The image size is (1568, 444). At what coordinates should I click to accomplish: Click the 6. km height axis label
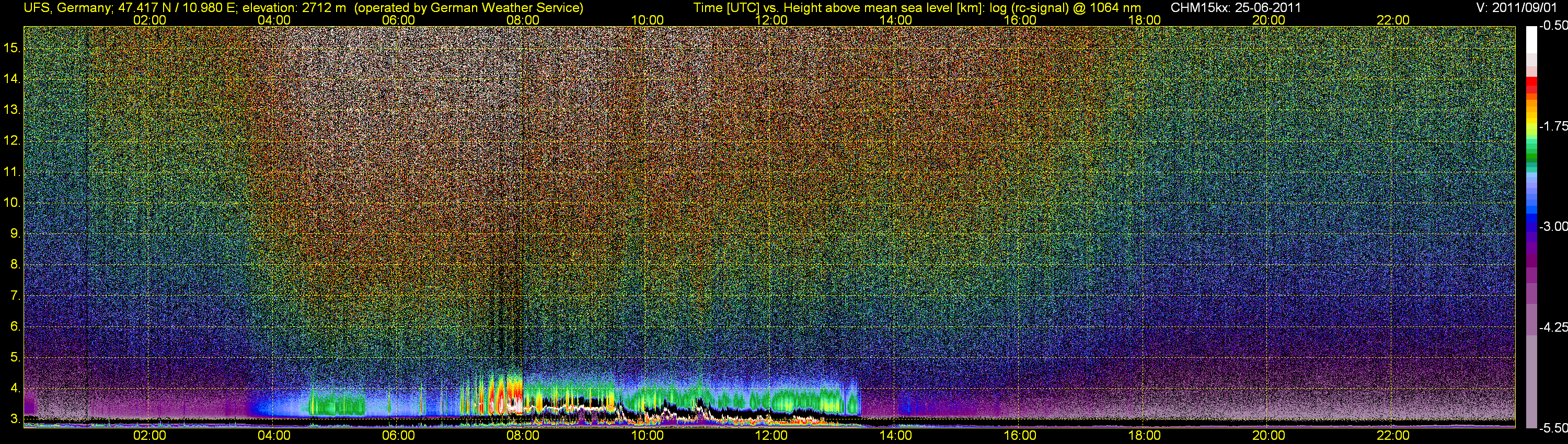coord(16,326)
